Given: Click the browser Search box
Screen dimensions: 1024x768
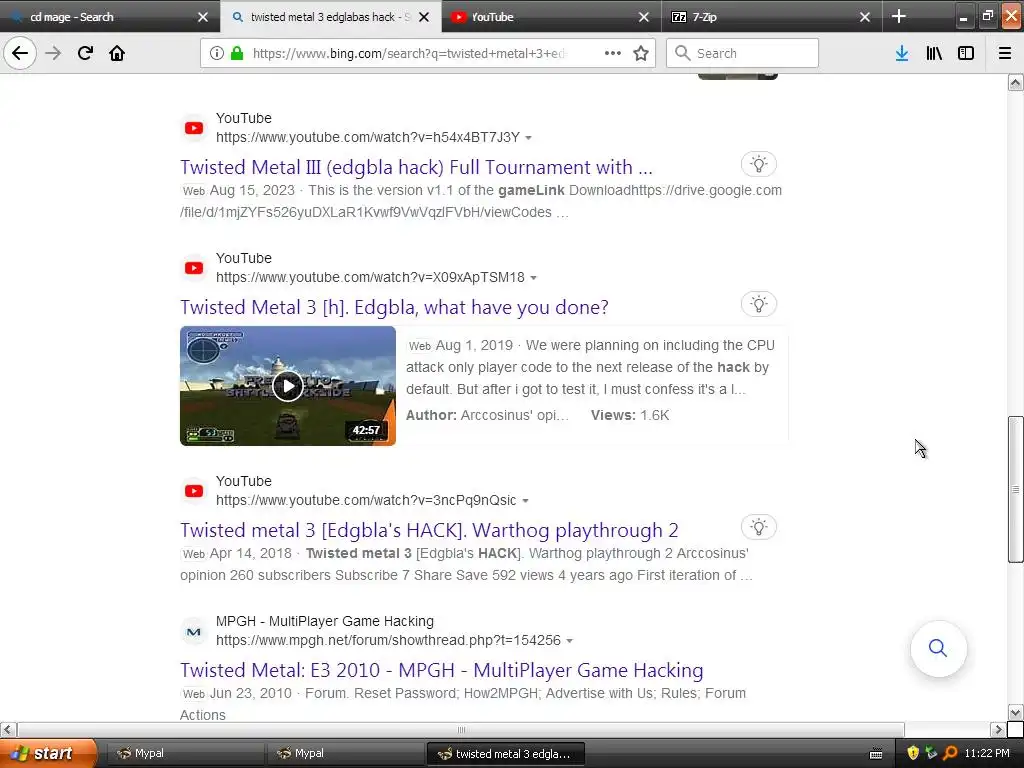Looking at the screenshot, I should tap(742, 53).
